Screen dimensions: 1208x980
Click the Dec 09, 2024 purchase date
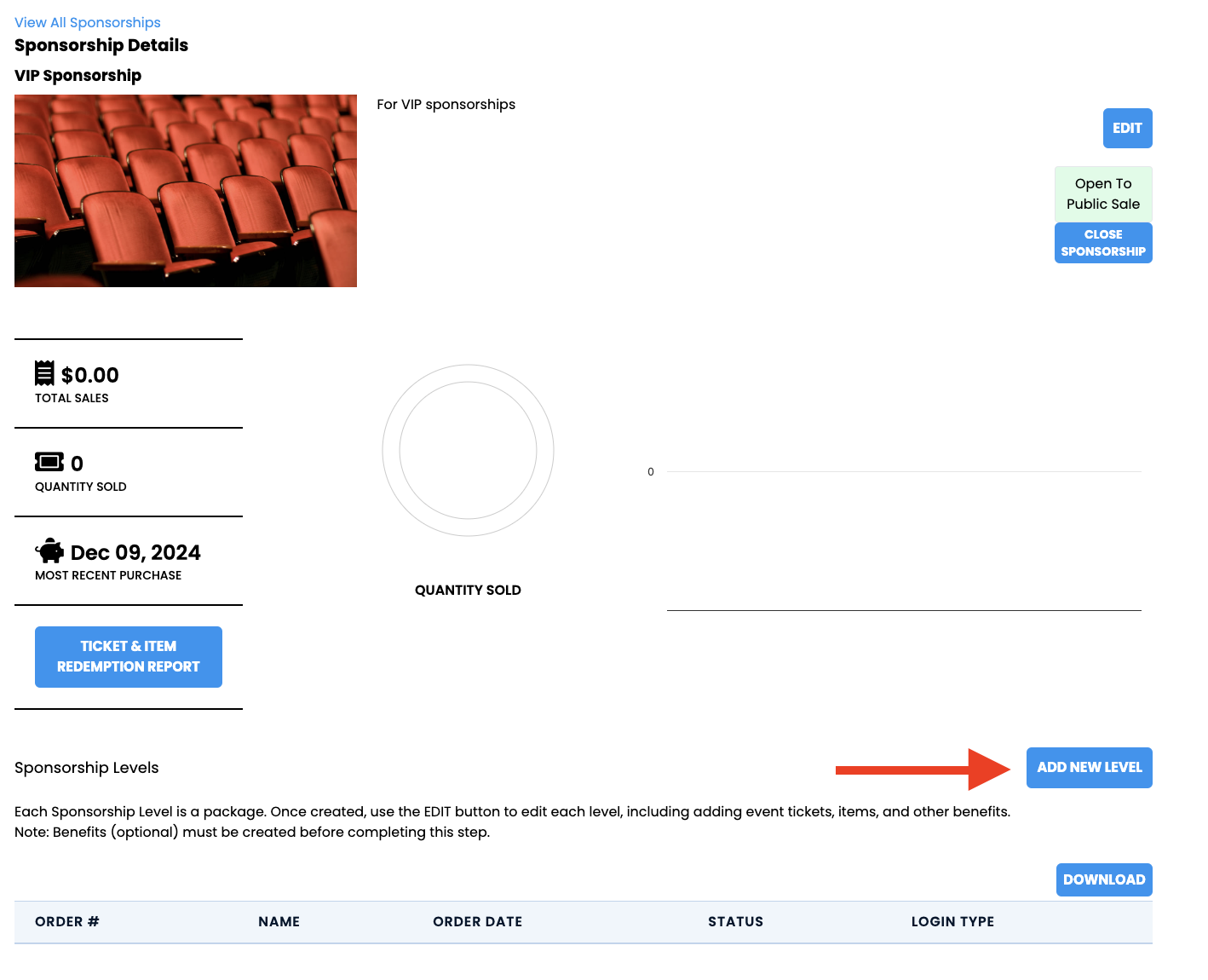[x=135, y=552]
